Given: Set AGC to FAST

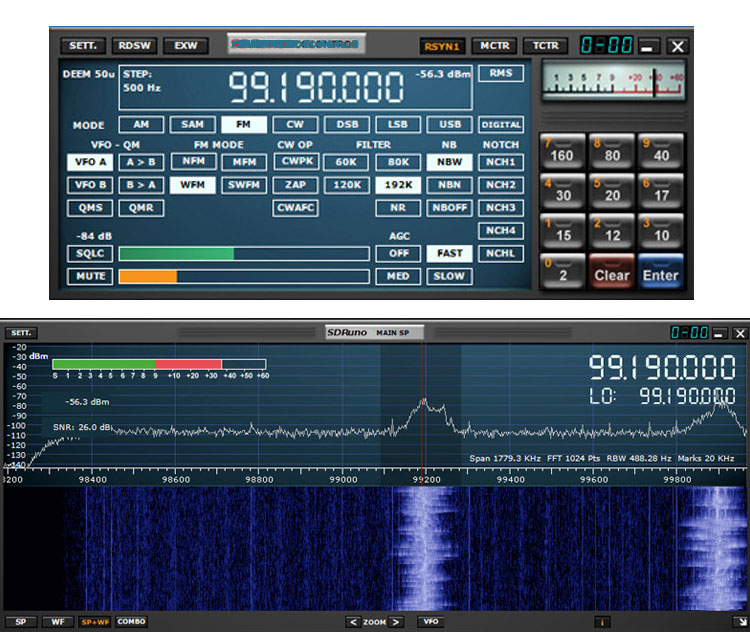Looking at the screenshot, I should (450, 254).
